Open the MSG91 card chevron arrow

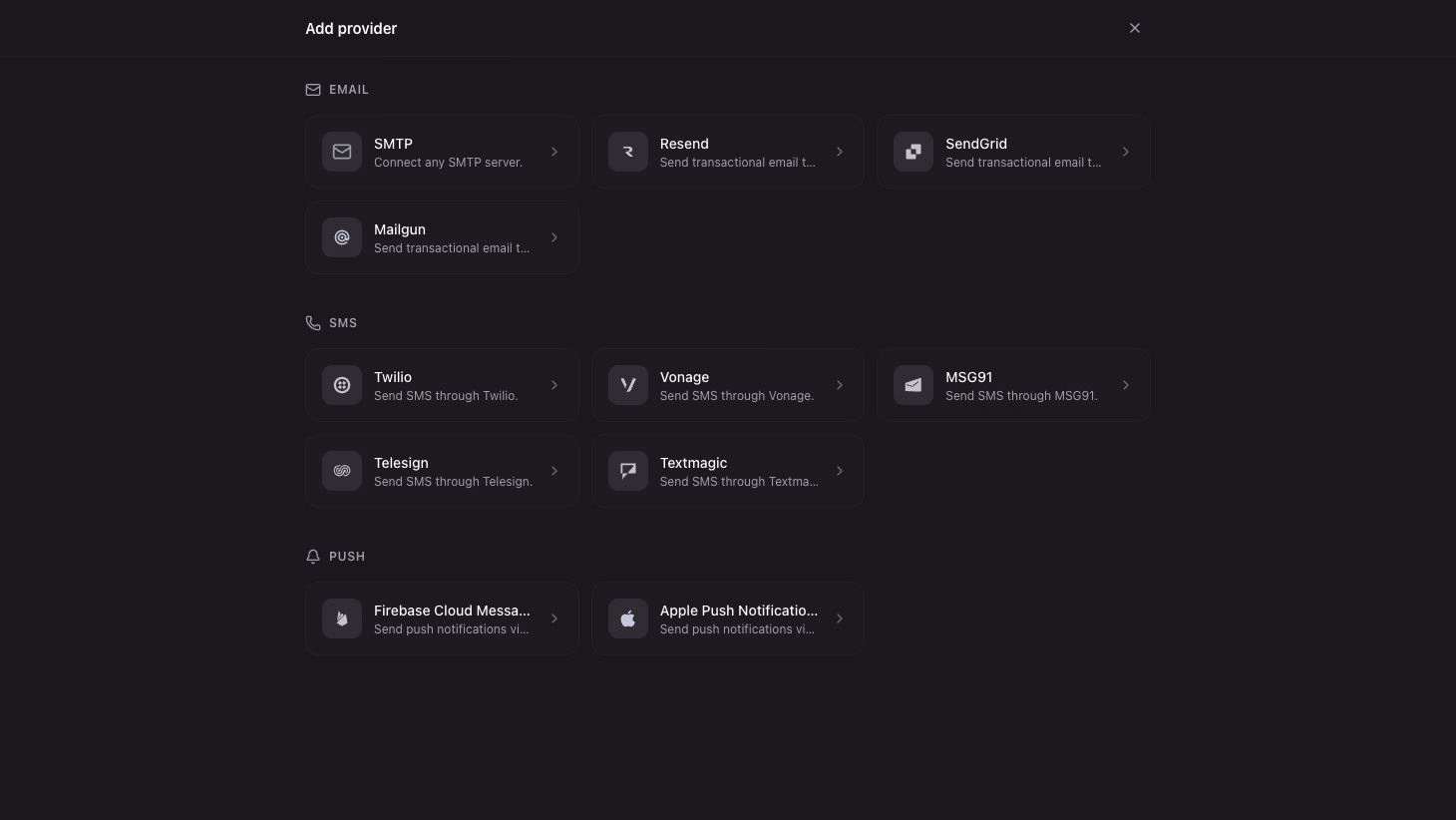pyautogui.click(x=1126, y=385)
